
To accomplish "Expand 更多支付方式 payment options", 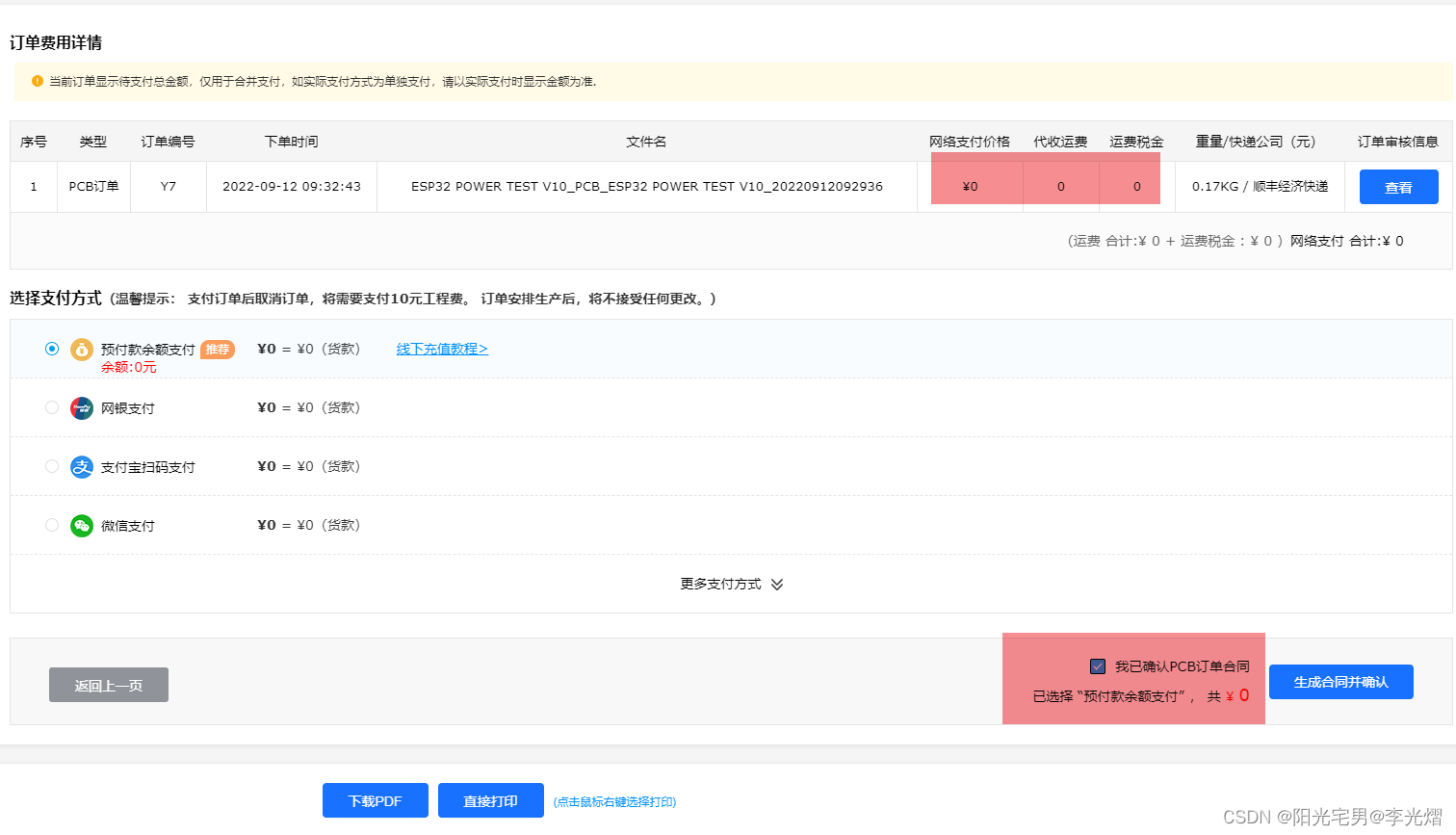I will 732,584.
